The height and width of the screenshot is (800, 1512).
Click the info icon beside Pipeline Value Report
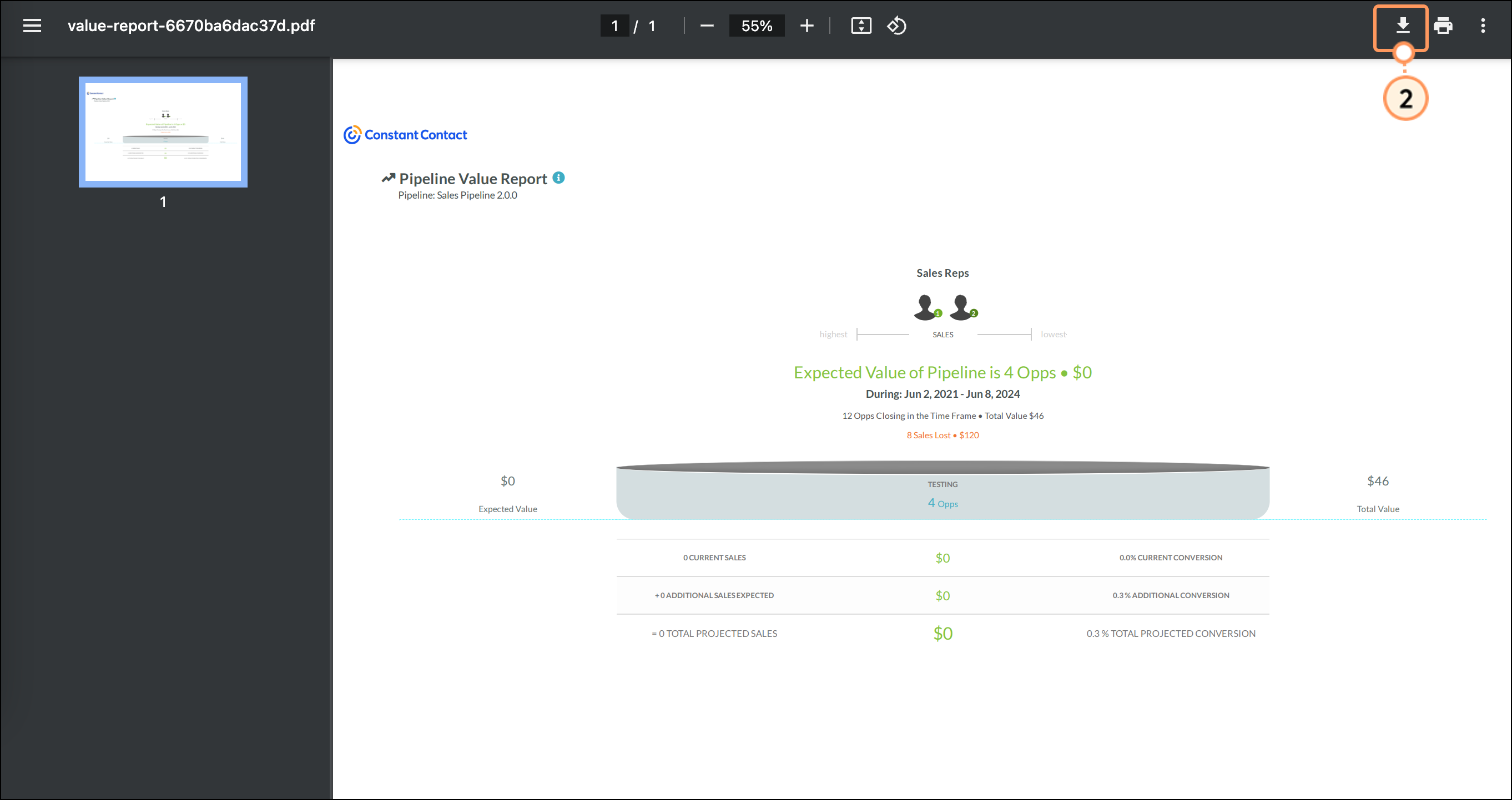click(559, 178)
